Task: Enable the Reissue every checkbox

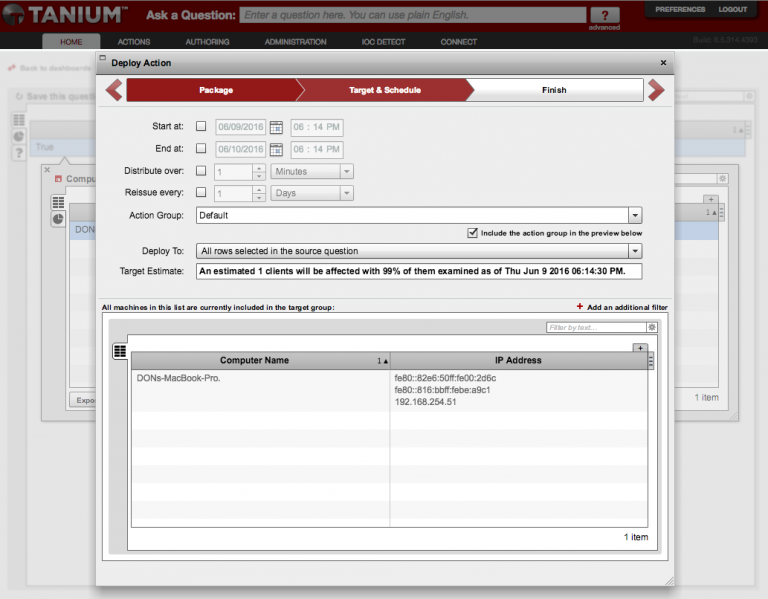Action: point(201,192)
